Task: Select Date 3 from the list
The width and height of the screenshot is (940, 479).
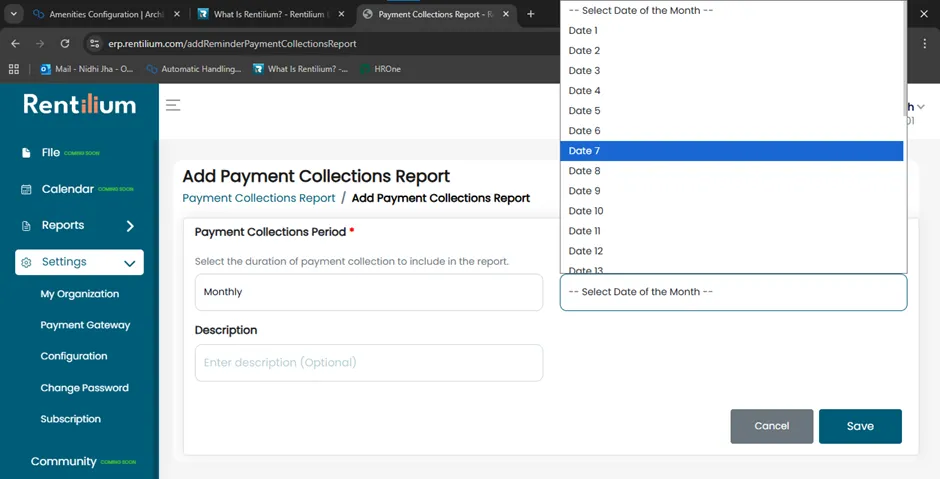Action: click(731, 71)
